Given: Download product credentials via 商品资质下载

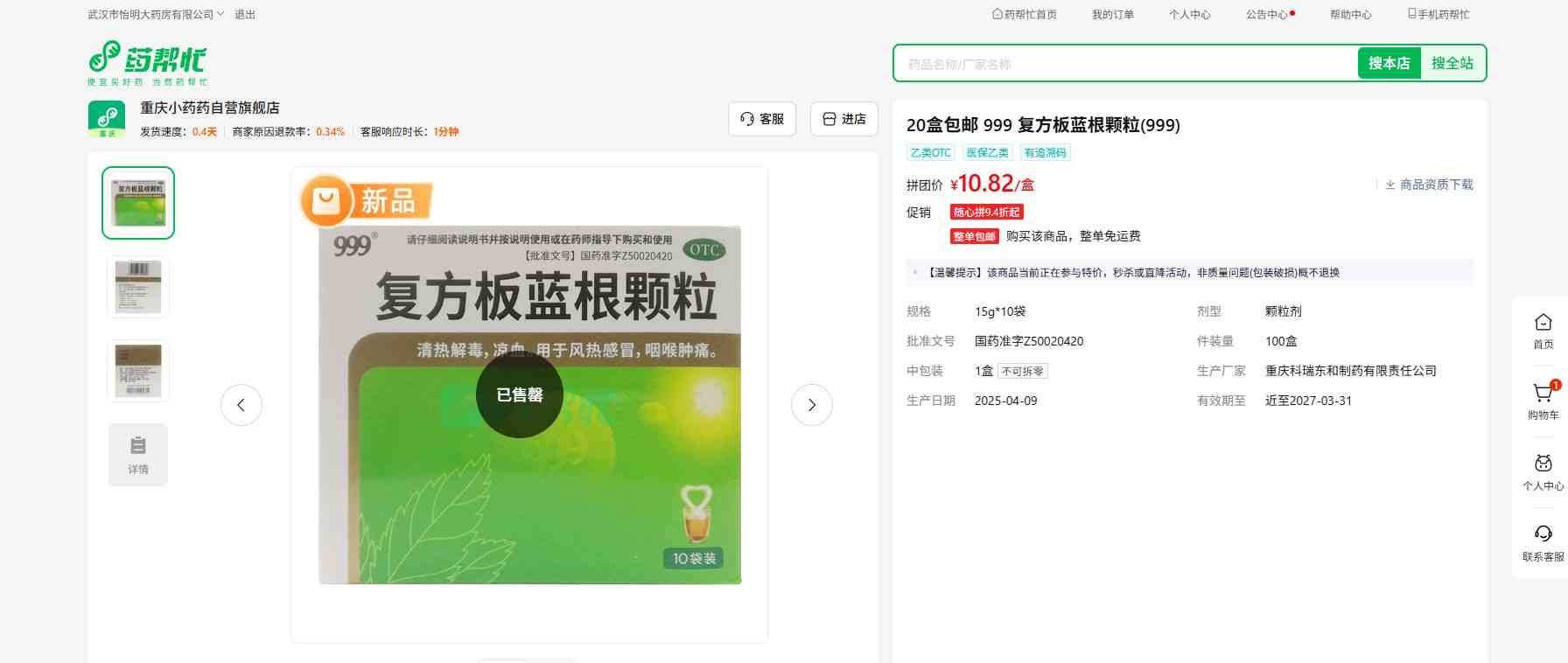Looking at the screenshot, I should point(1429,185).
